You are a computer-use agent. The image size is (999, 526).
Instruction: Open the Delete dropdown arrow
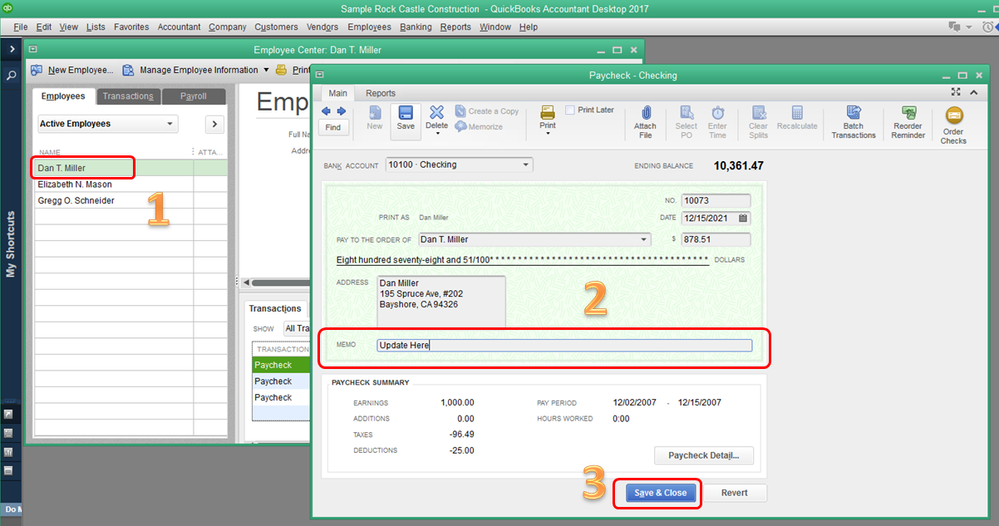click(437, 134)
